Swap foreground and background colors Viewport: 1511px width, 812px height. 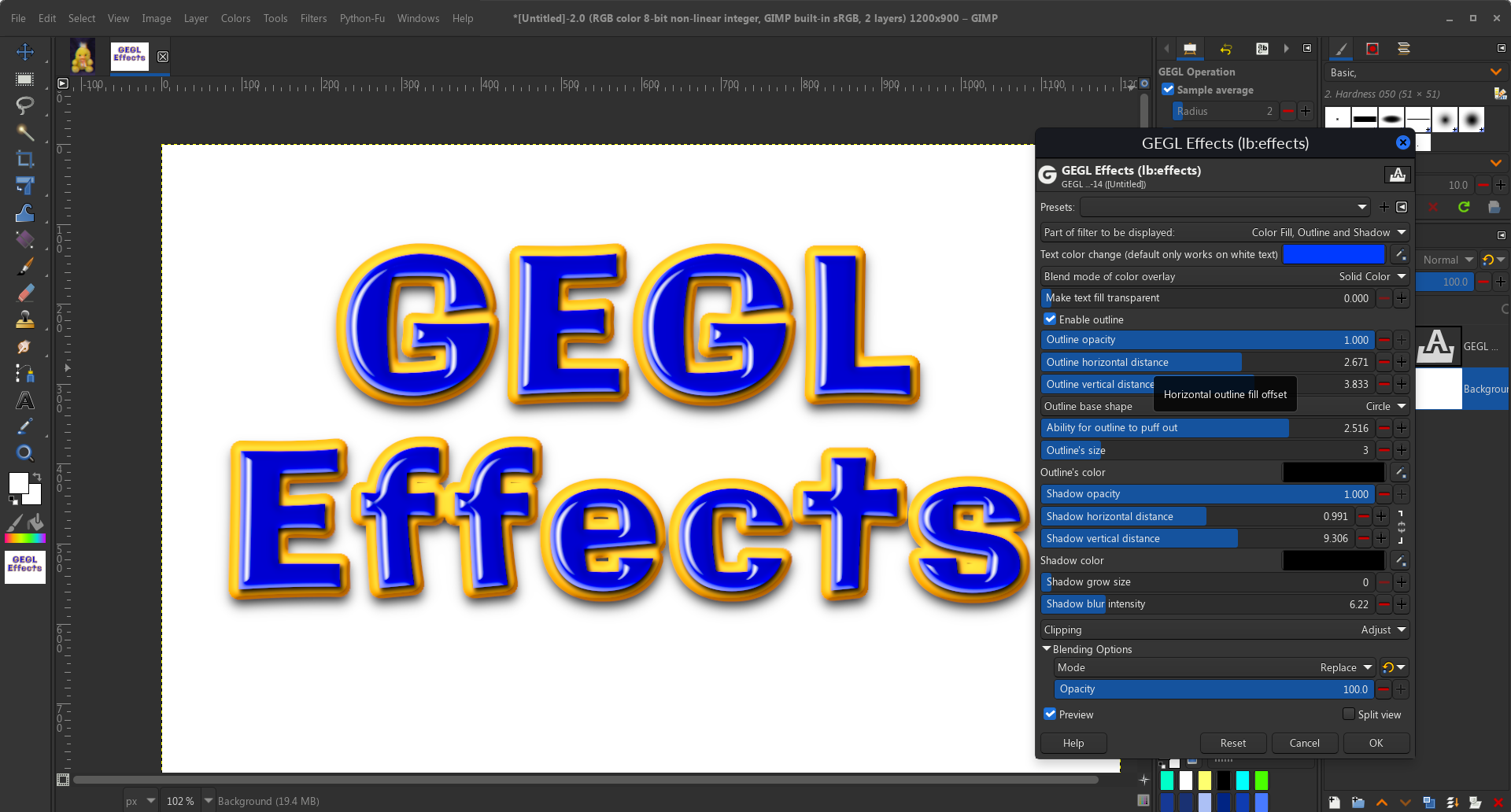coord(37,477)
